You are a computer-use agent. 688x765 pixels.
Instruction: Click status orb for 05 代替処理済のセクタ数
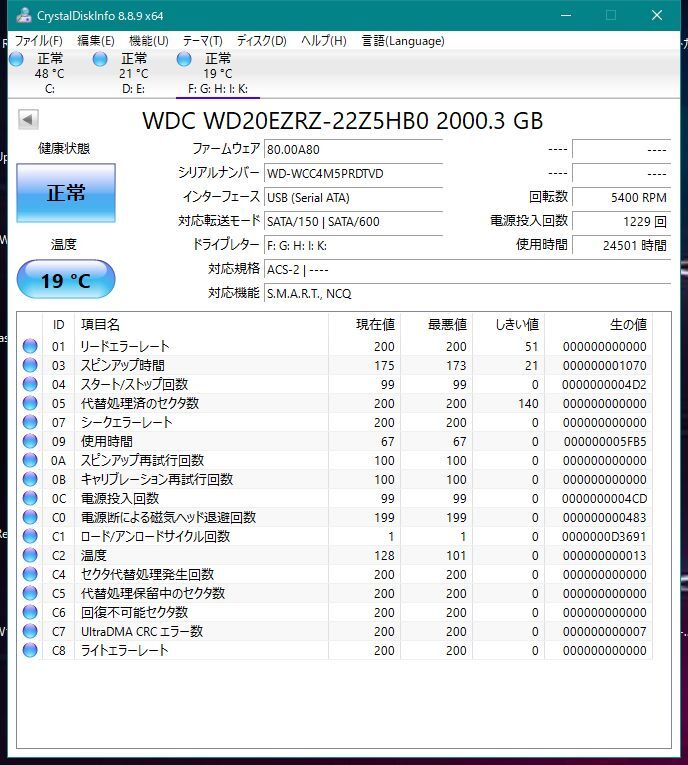(x=30, y=403)
